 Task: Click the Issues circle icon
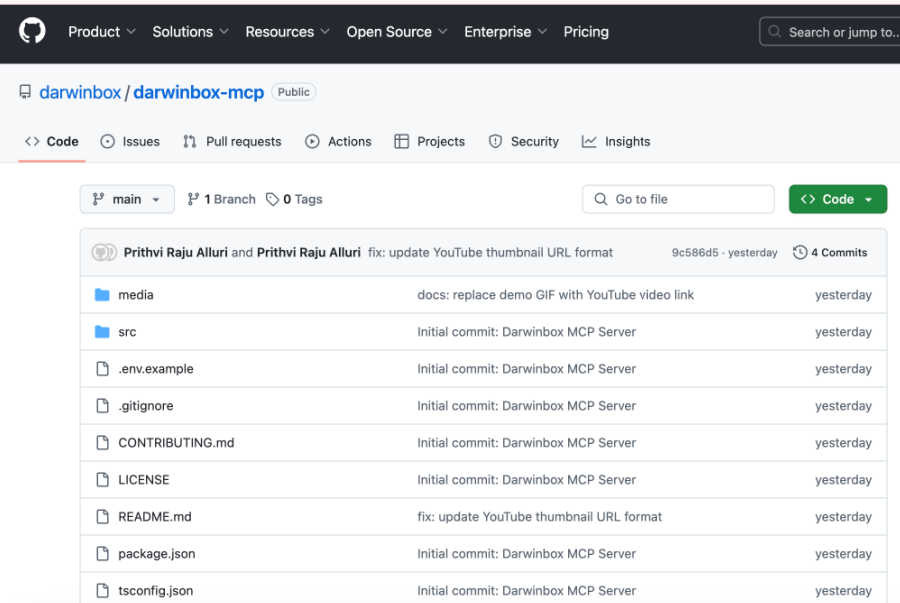(107, 142)
